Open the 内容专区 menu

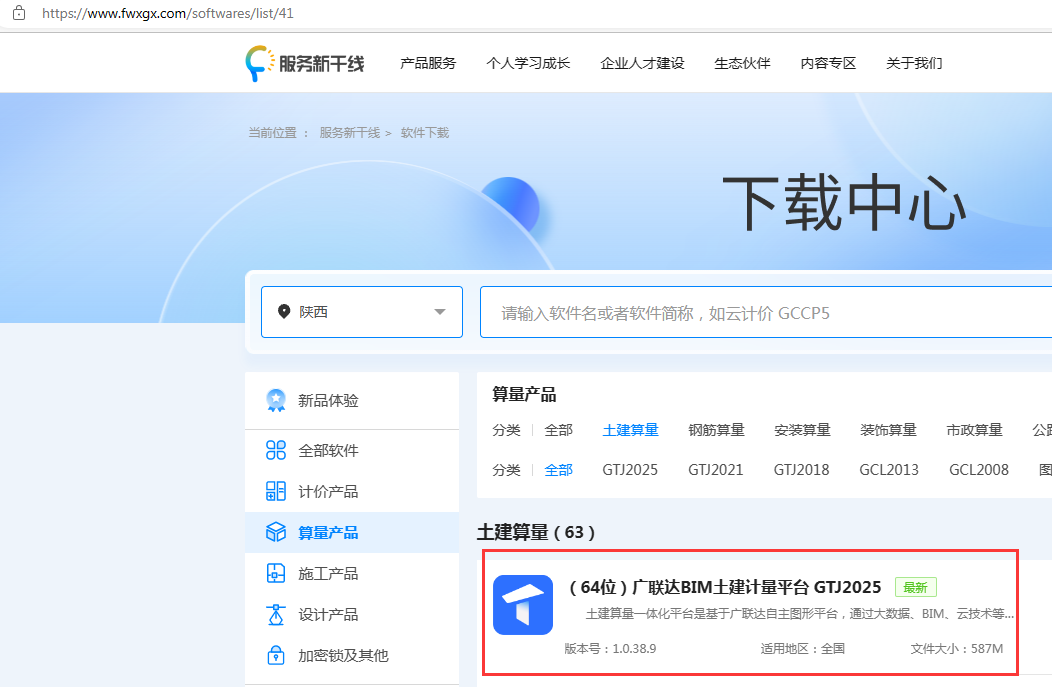(828, 63)
